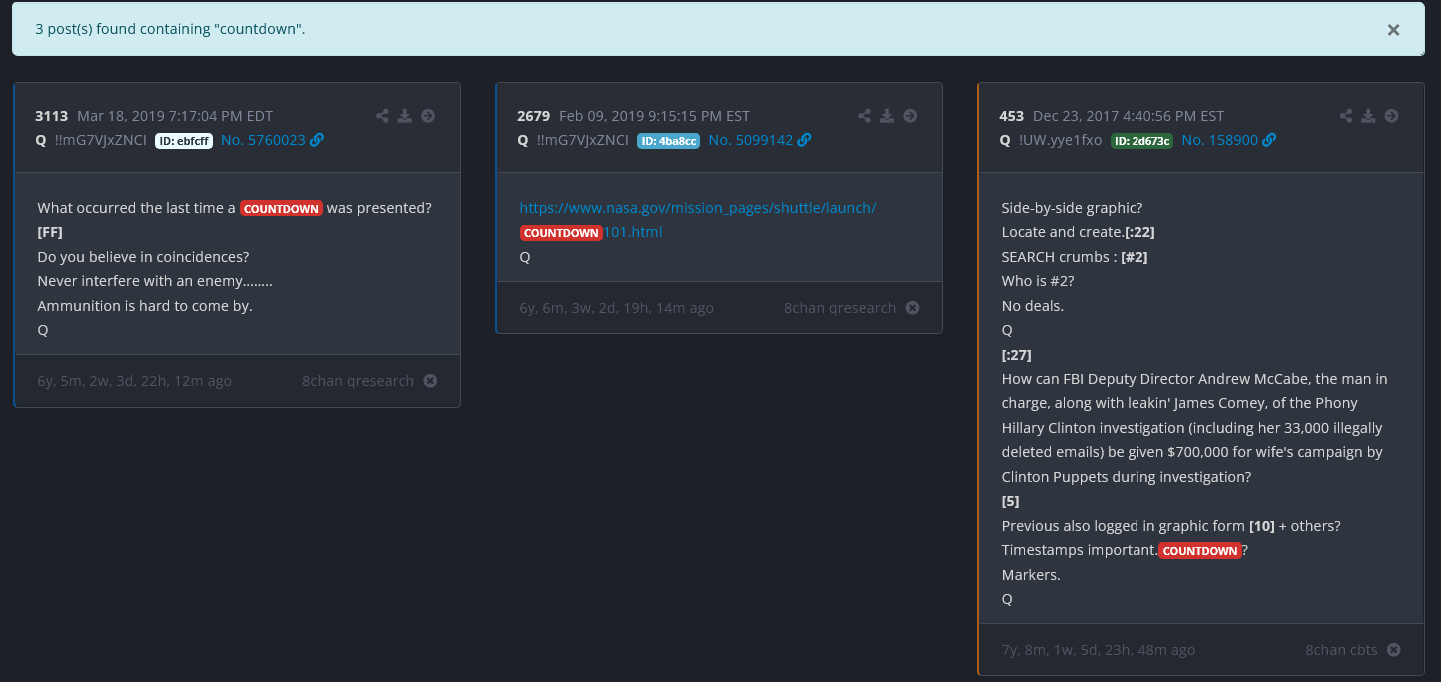1442x682 pixels.
Task: Click the line "Never interfere with an enemy........"
Action: pos(155,282)
